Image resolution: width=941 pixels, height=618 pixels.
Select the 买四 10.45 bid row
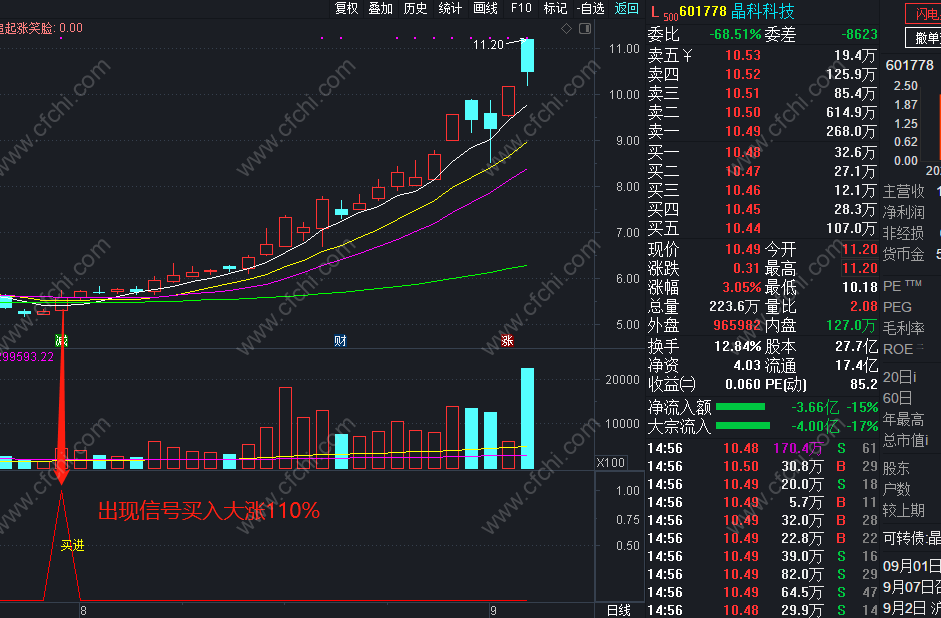(762, 209)
